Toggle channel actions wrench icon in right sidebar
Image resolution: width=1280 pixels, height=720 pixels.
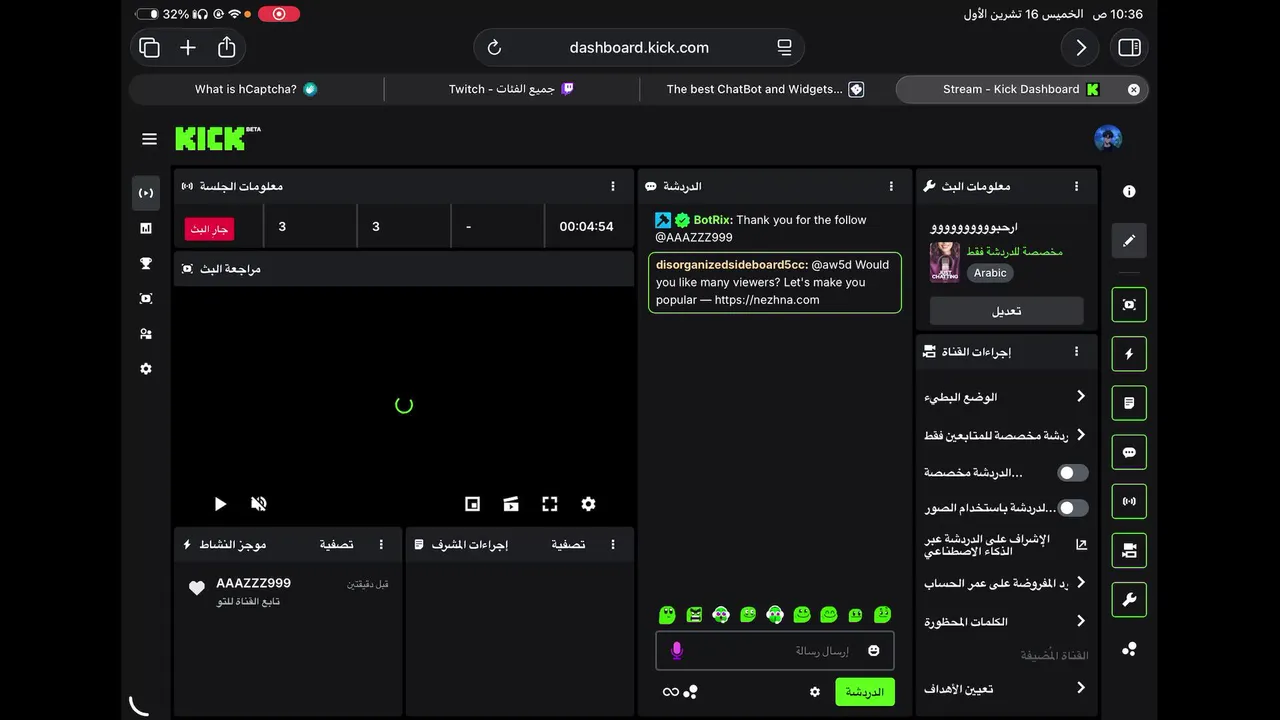click(x=1129, y=599)
